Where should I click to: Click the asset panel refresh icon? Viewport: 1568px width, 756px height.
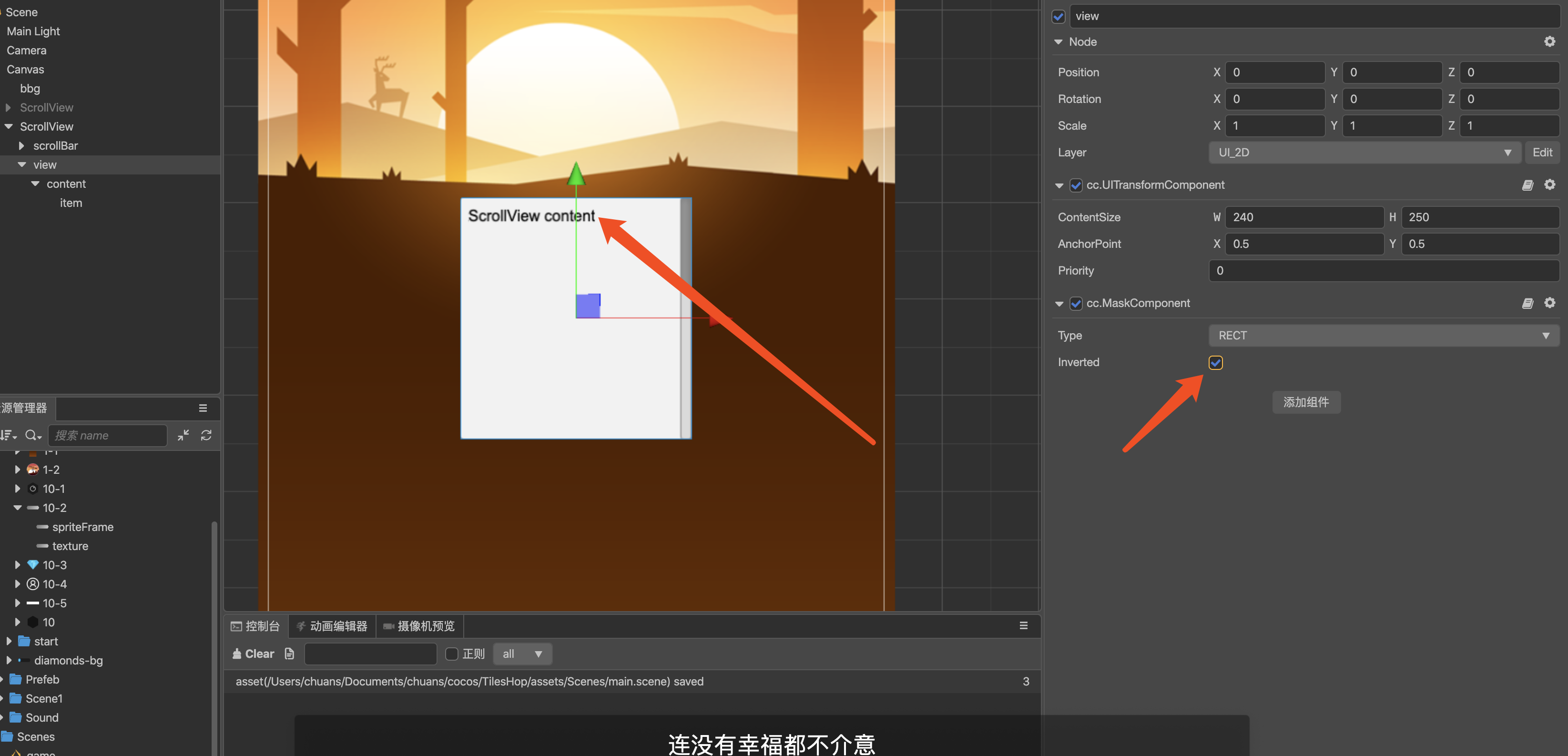tap(206, 435)
